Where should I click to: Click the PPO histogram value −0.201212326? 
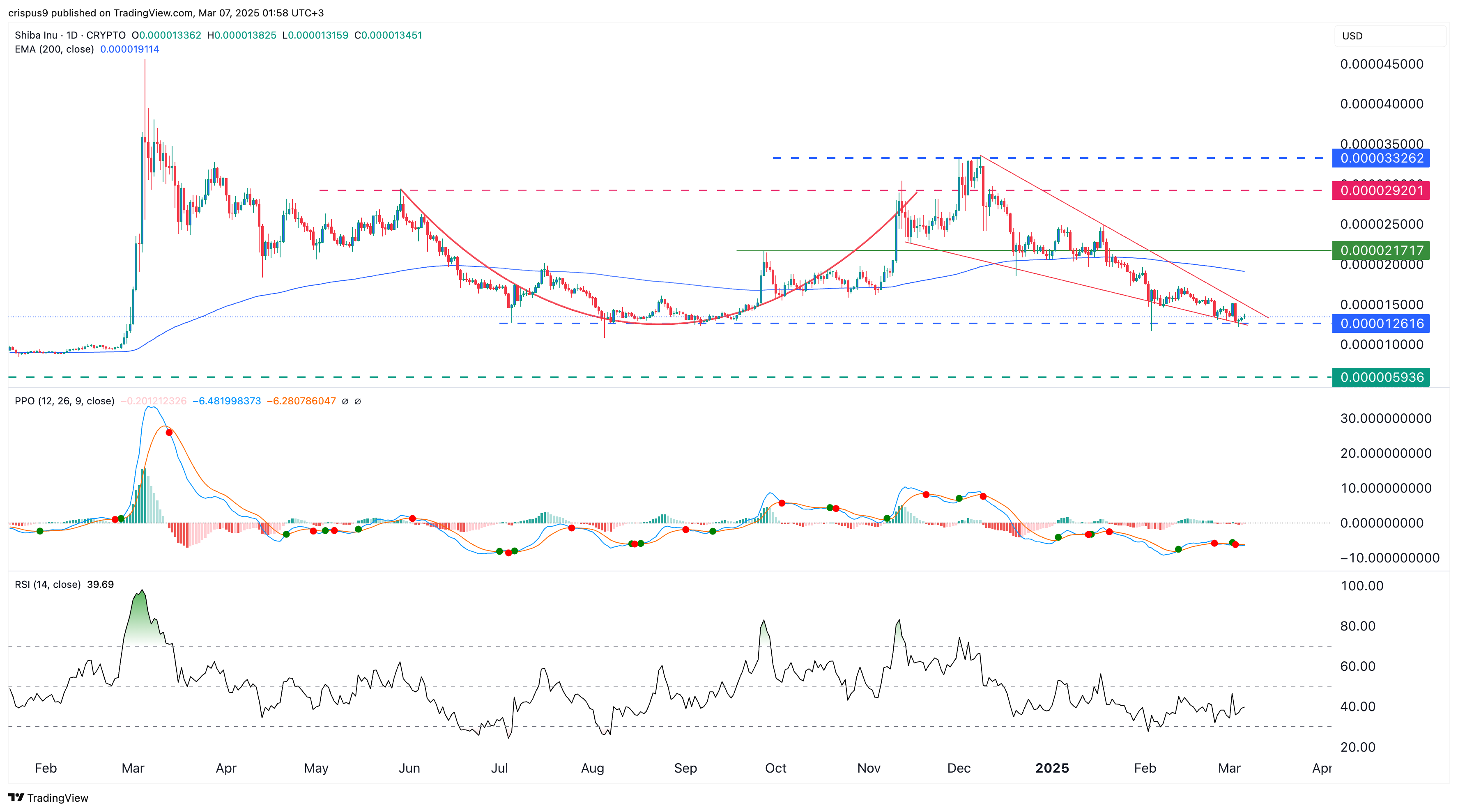(x=153, y=401)
